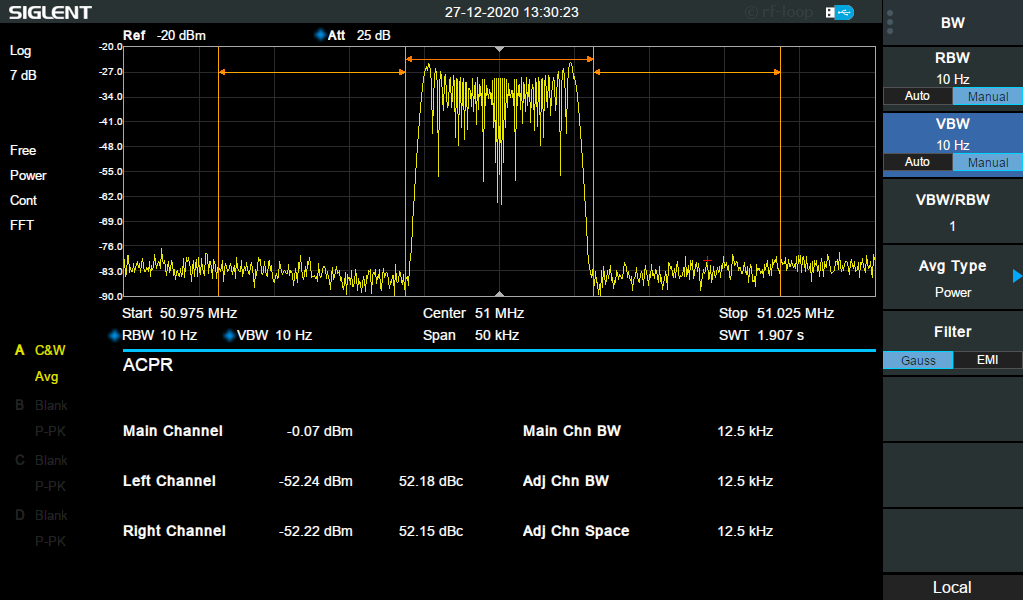The height and width of the screenshot is (600, 1023).
Task: Select trace D Blank P-PK
Action: (41, 528)
